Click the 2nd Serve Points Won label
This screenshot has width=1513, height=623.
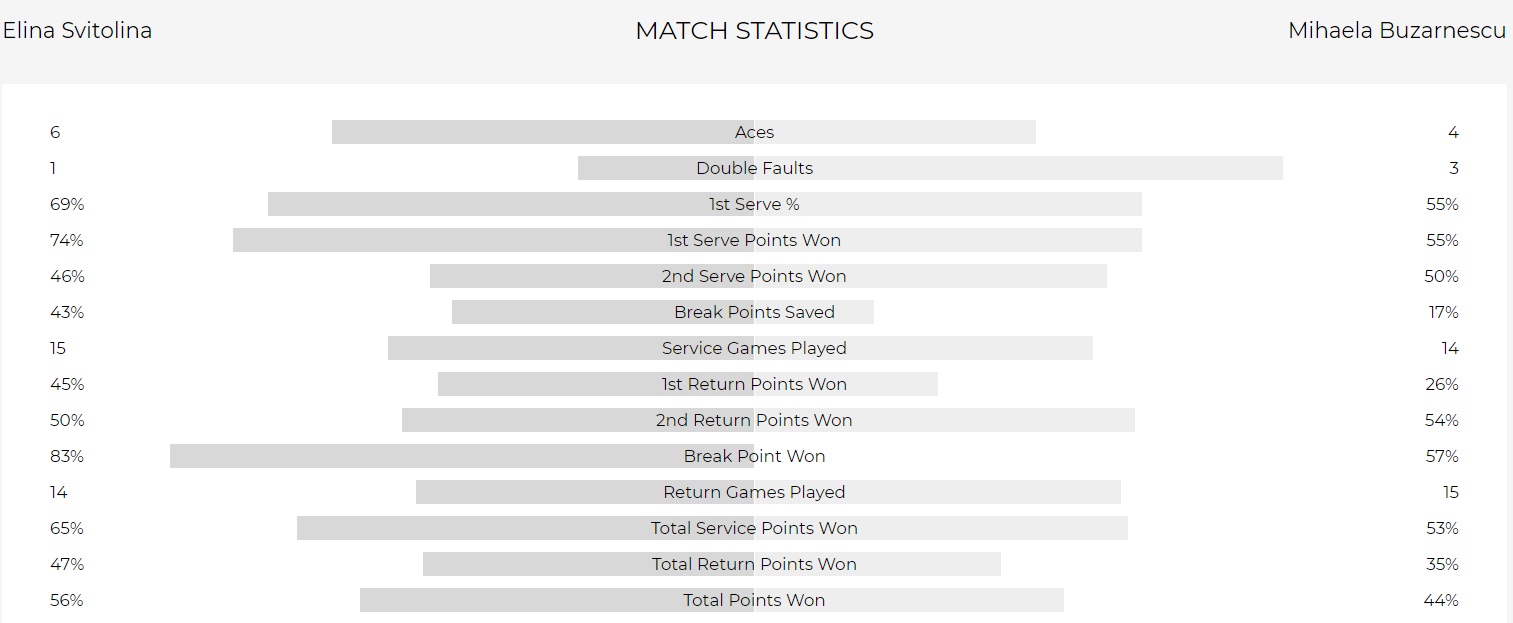pyautogui.click(x=754, y=276)
